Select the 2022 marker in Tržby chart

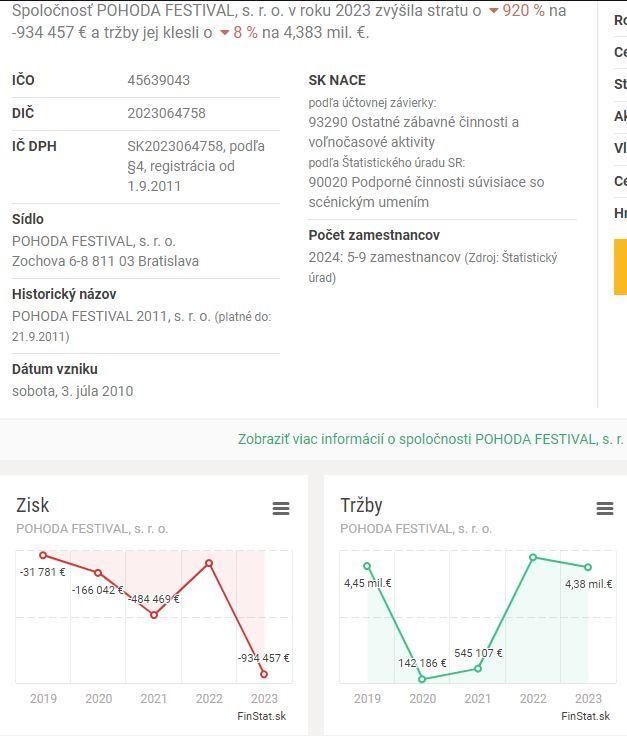click(x=533, y=557)
